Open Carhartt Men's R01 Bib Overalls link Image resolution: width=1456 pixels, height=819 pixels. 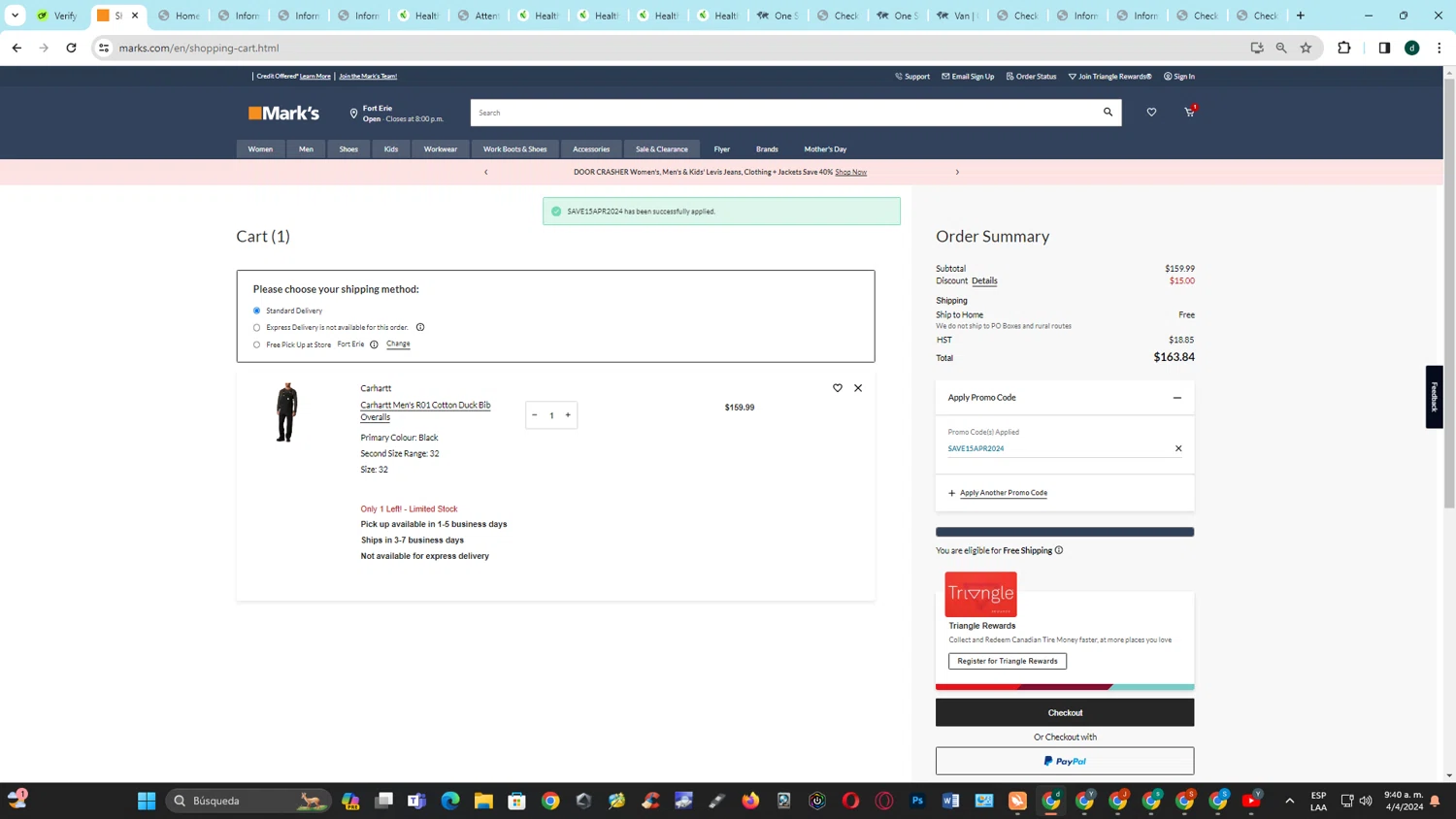point(425,411)
